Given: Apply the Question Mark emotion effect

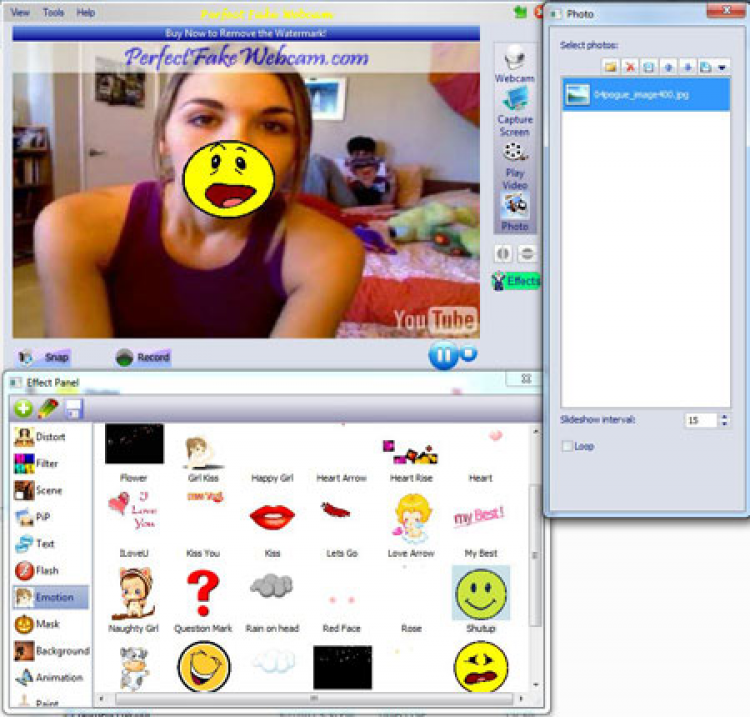Looking at the screenshot, I should [x=203, y=600].
